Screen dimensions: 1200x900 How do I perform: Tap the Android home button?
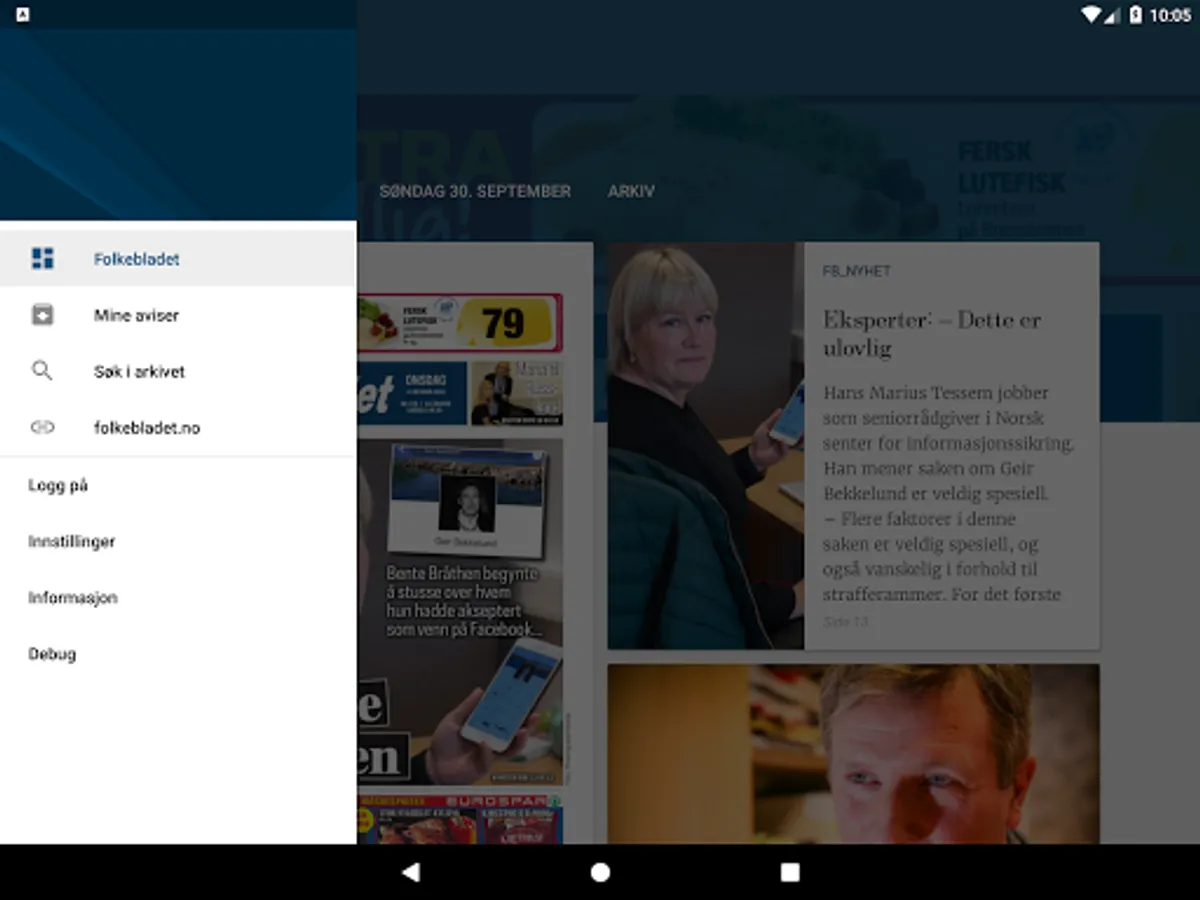pos(600,872)
